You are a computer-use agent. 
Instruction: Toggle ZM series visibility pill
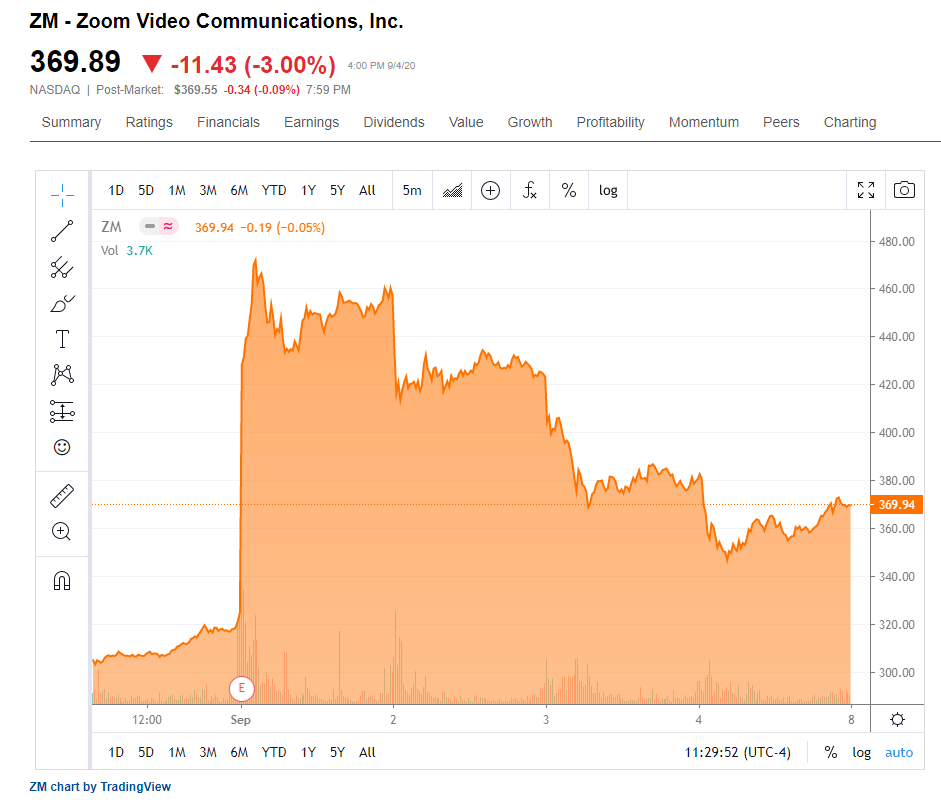tap(158, 226)
